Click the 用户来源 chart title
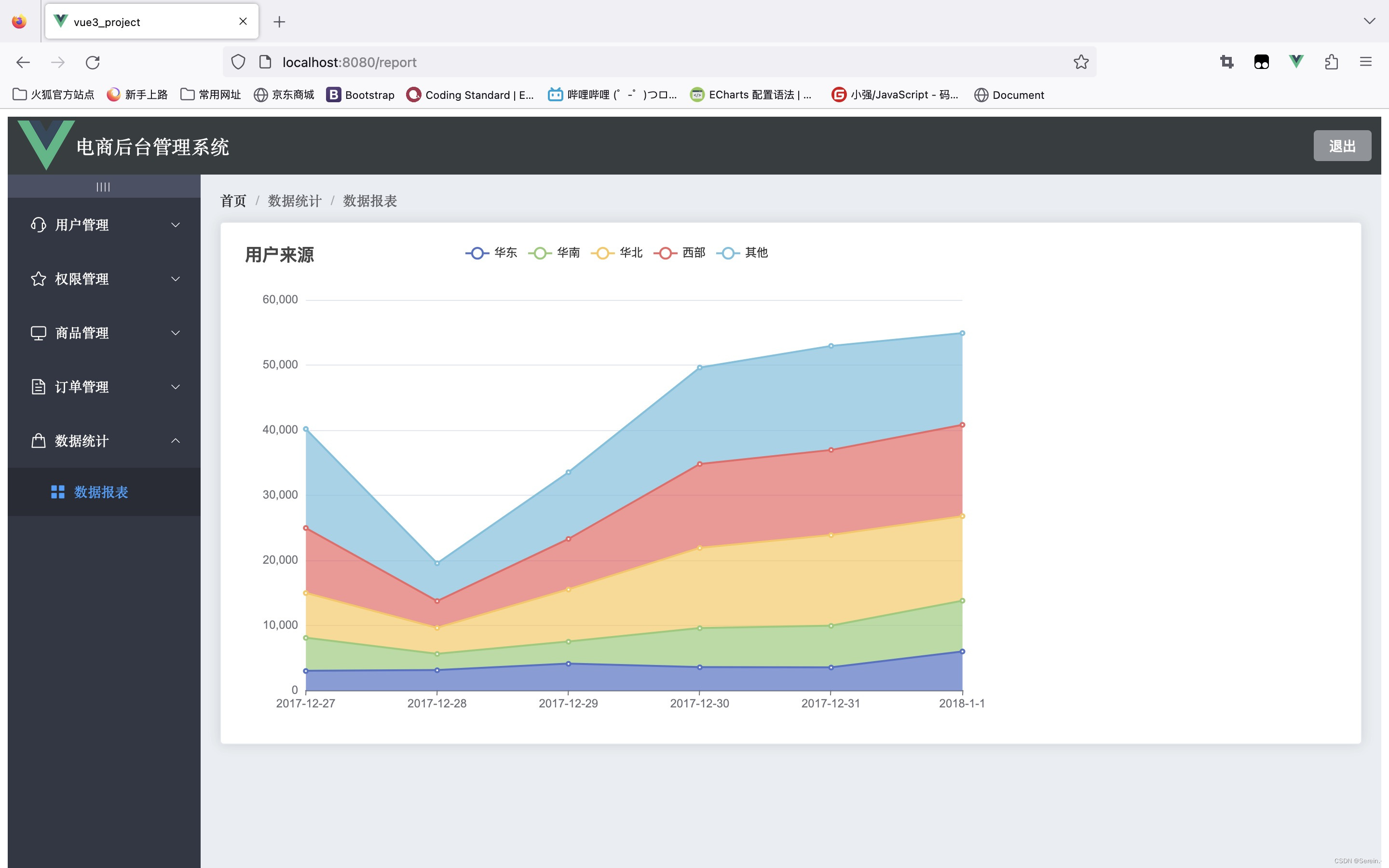This screenshot has height=868, width=1389. [x=280, y=255]
